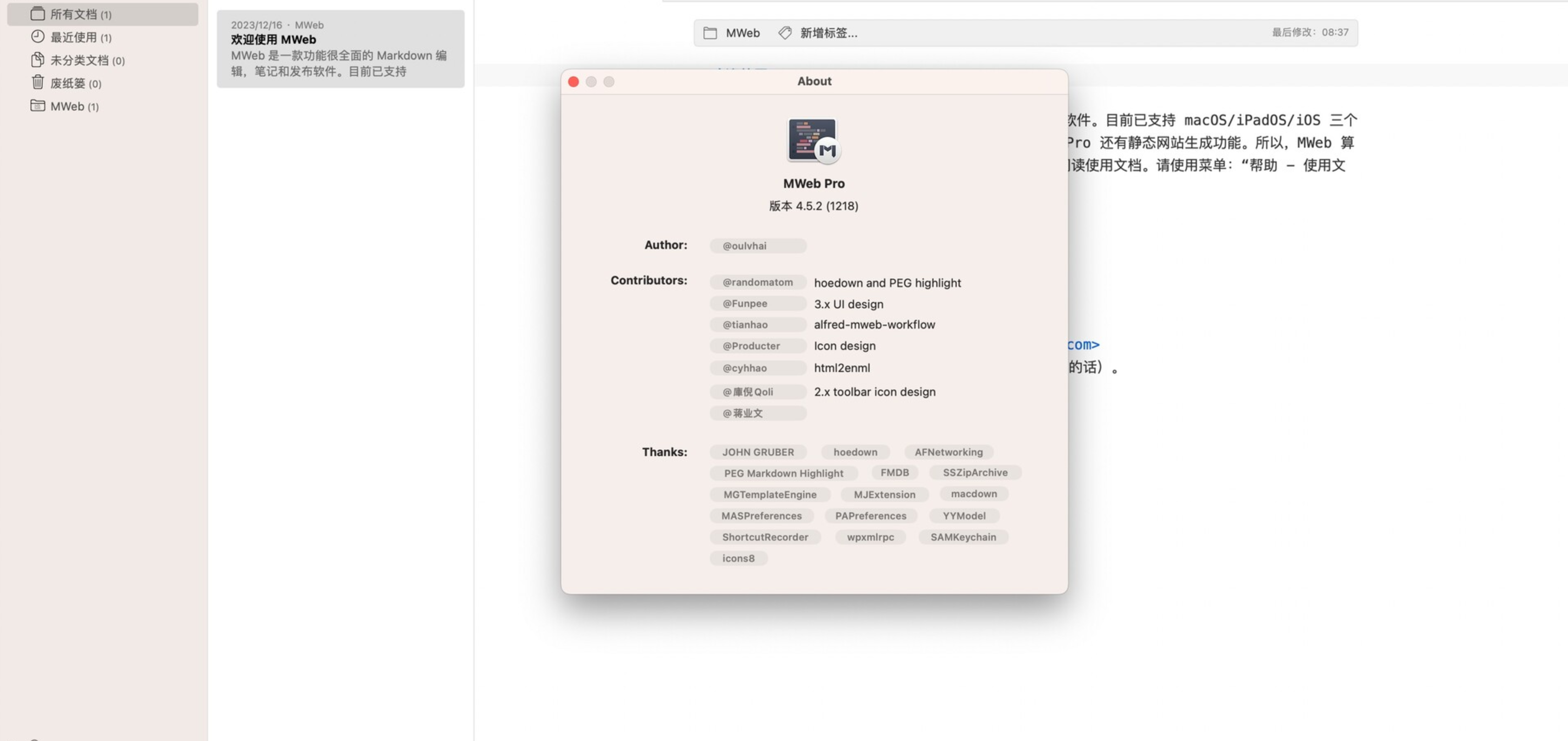Open contributor link @cyhhao
This screenshot has height=741, width=1568.
(x=758, y=369)
